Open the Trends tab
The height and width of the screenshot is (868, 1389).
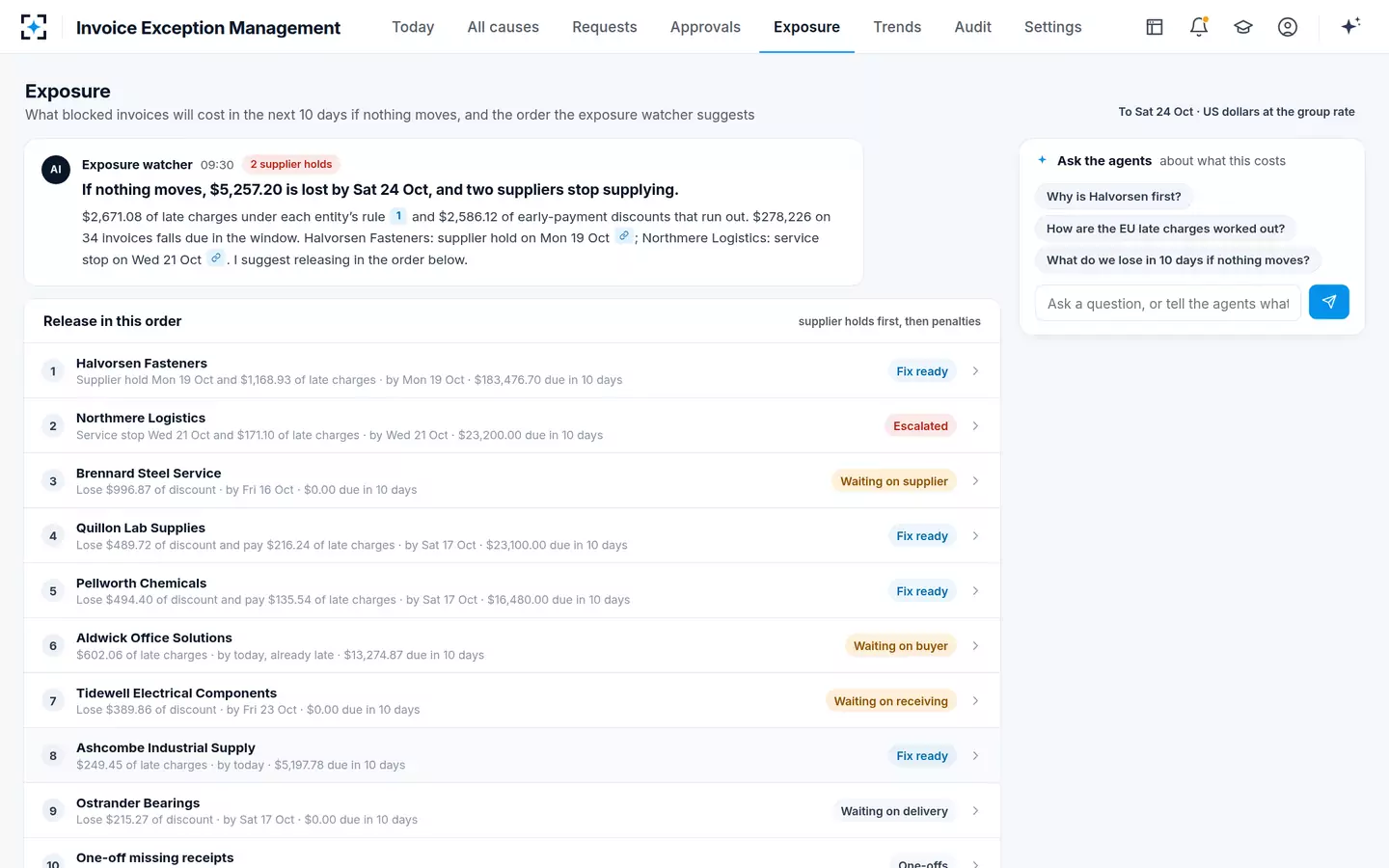pos(897,27)
